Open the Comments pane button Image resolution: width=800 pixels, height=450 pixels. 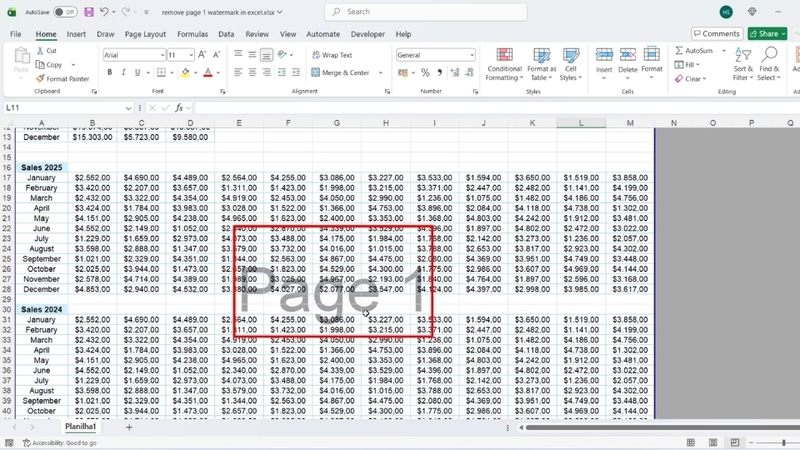(717, 34)
